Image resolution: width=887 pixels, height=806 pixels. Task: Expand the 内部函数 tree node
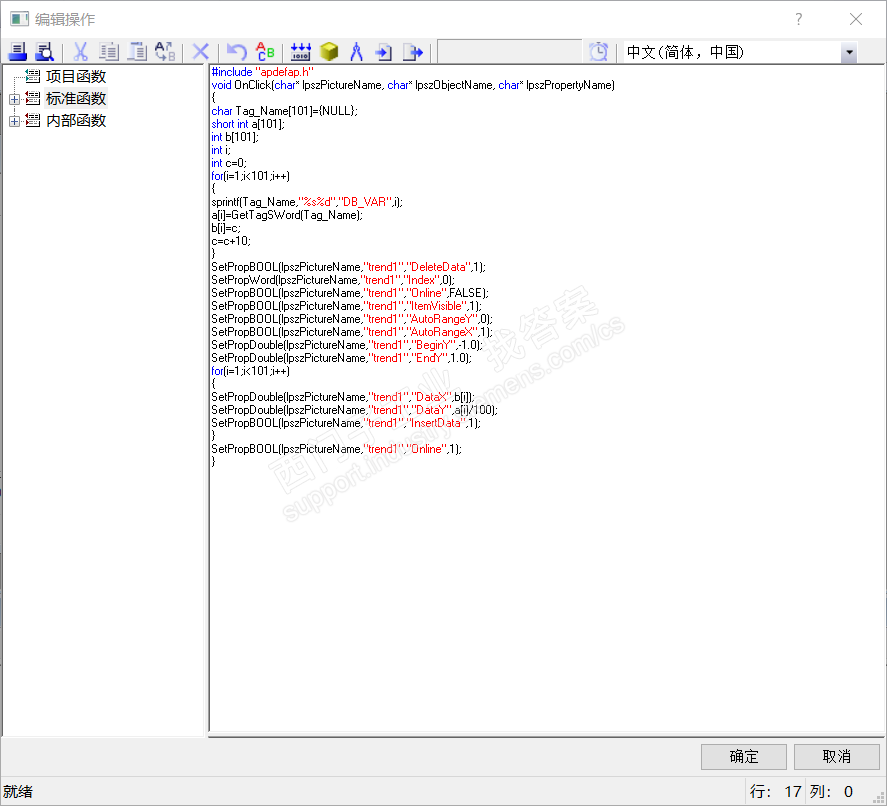click(15, 121)
